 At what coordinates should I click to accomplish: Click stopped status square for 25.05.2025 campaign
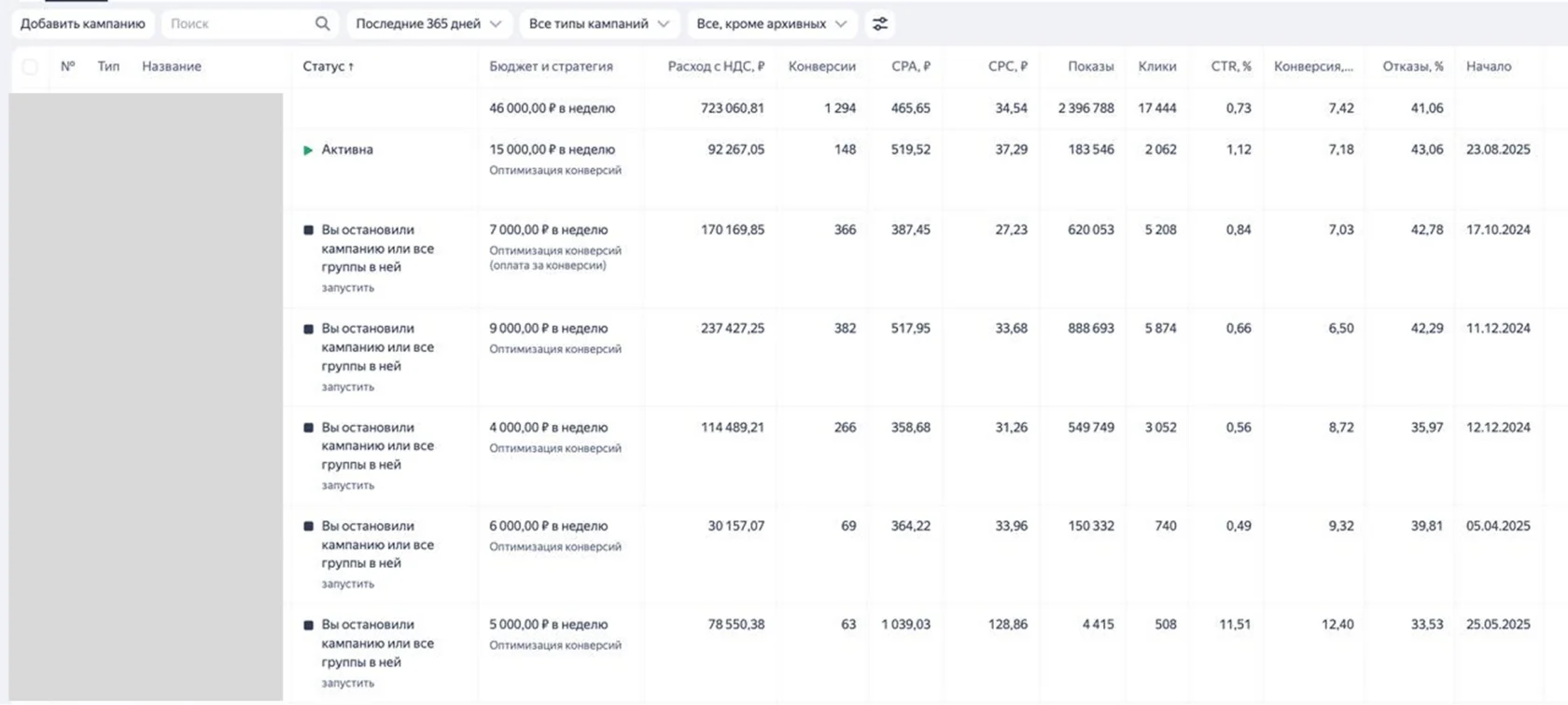308,625
